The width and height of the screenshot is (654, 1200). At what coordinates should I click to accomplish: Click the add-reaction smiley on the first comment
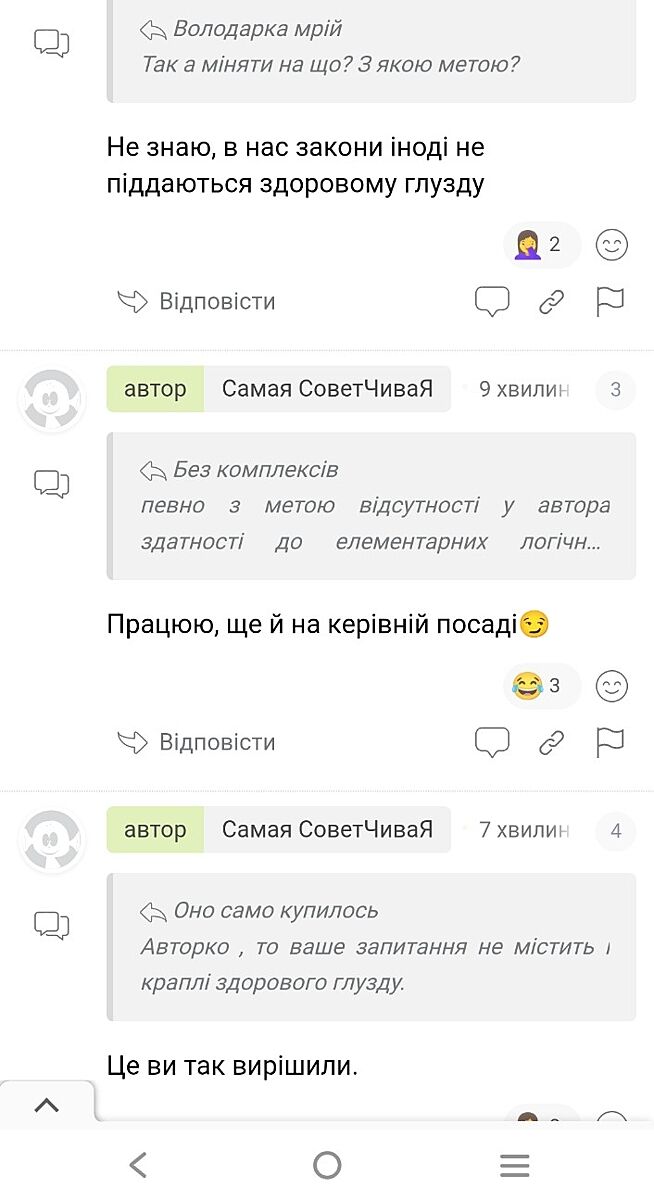coord(611,245)
